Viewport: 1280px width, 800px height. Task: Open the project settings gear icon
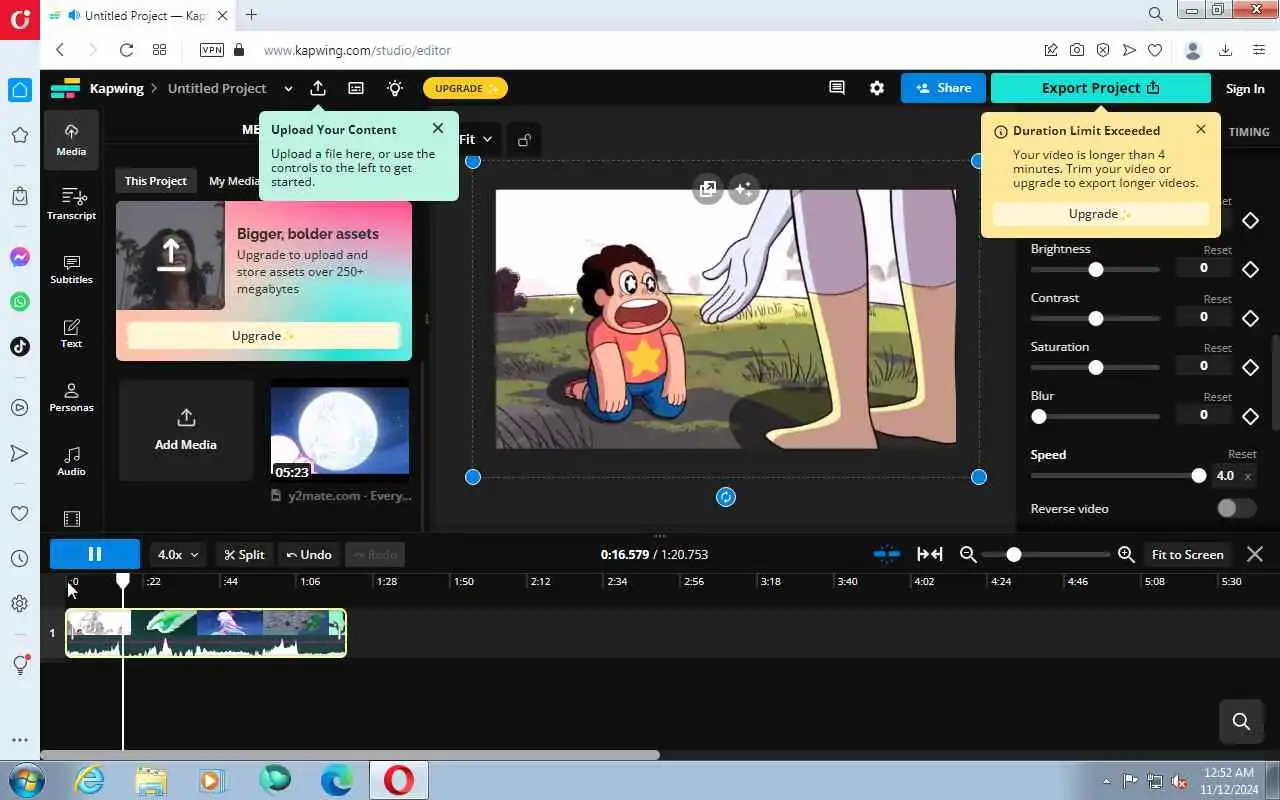877,88
